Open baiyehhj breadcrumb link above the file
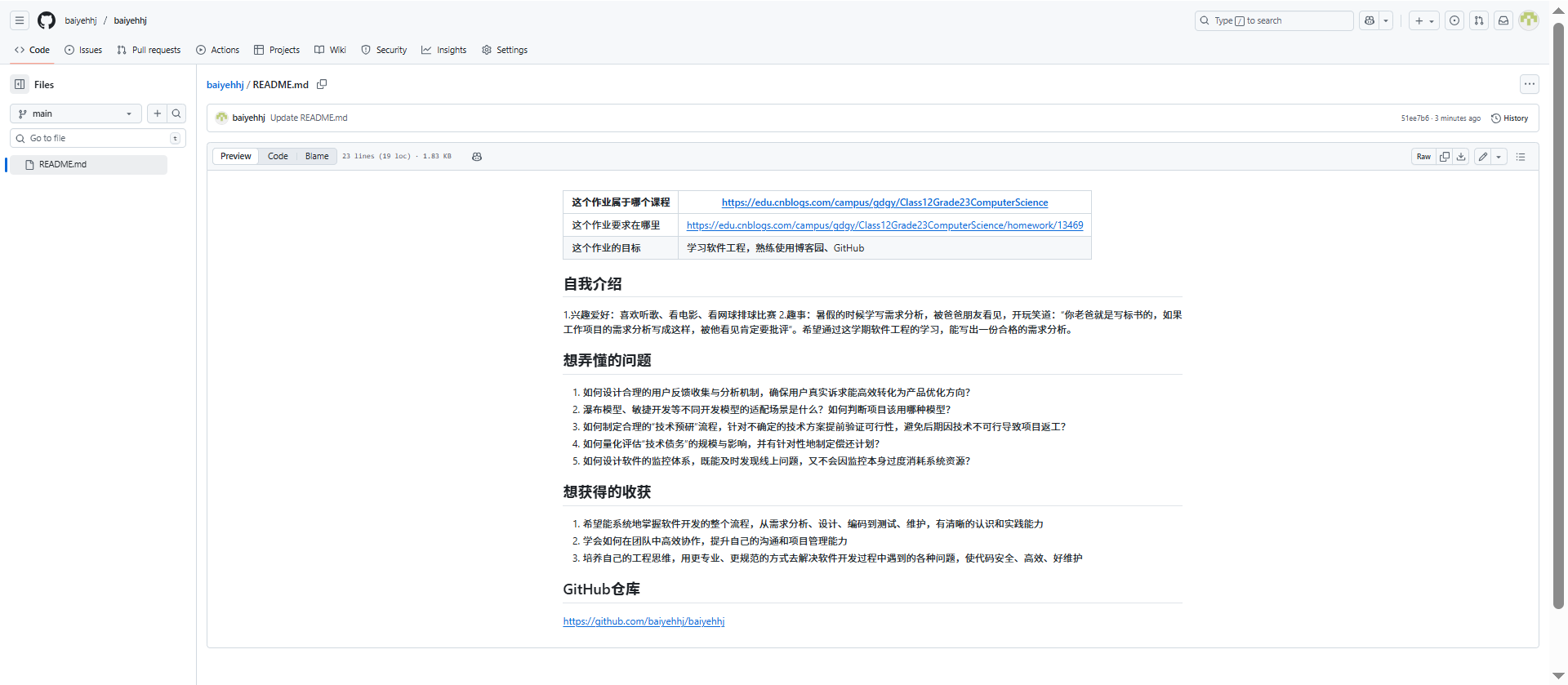Viewport: 1568px width, 685px height. tap(225, 85)
